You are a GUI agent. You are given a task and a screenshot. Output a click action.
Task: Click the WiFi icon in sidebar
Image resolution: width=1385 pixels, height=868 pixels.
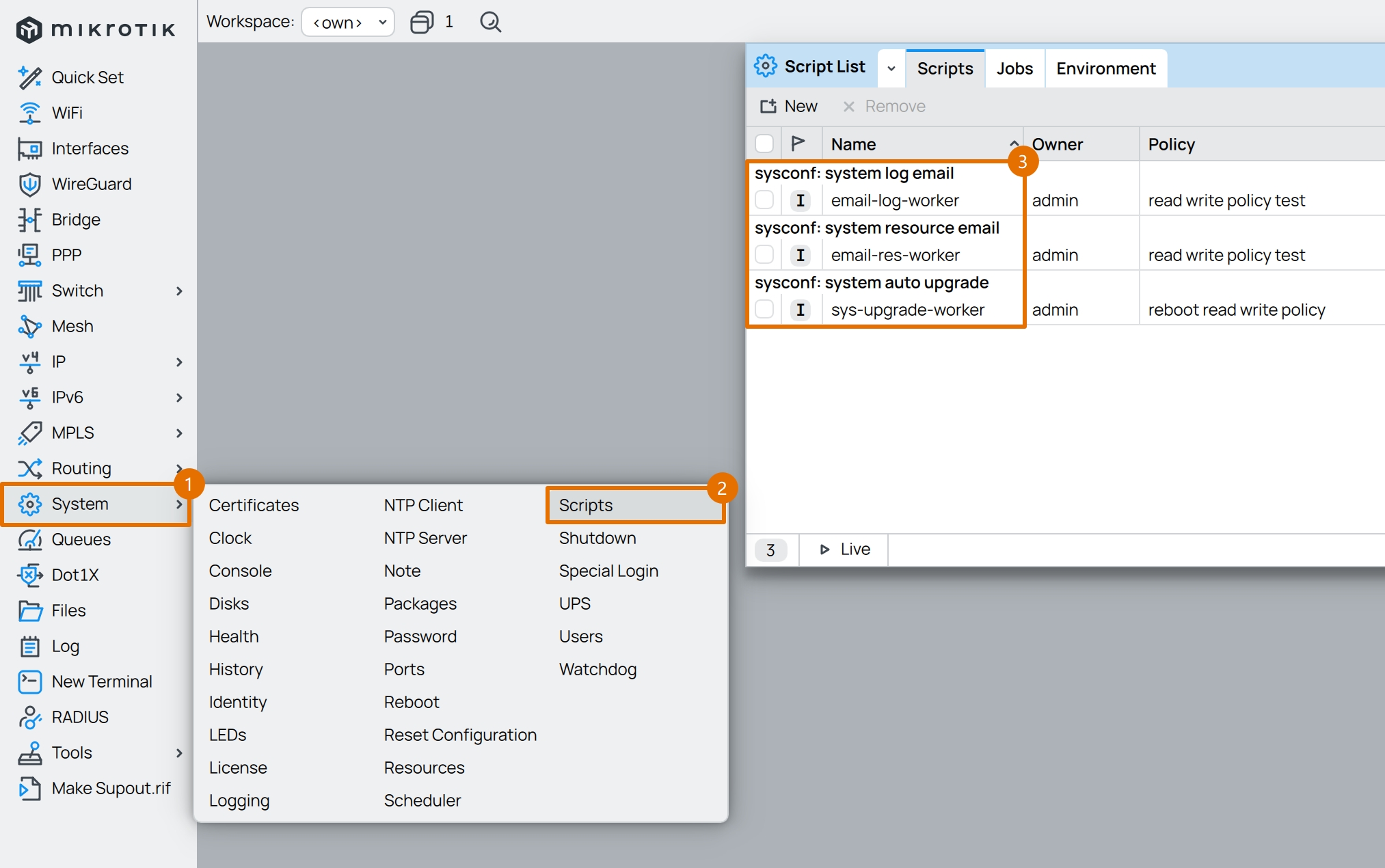[x=29, y=113]
